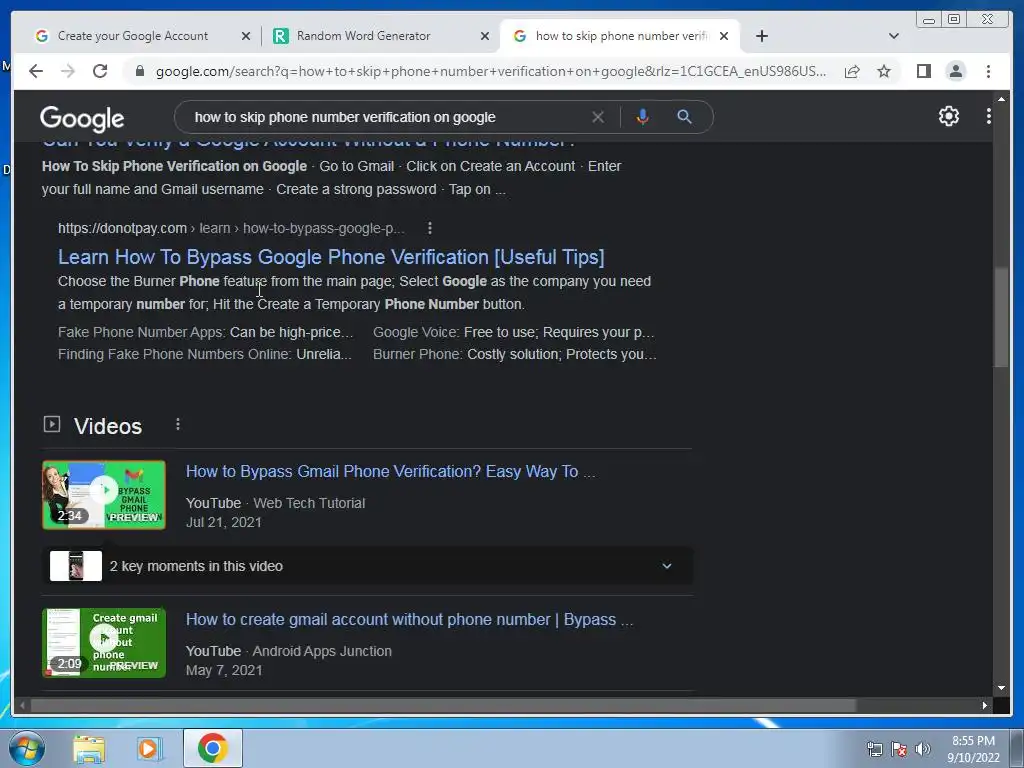Open Google quick settings gear
The image size is (1024, 768).
point(948,116)
